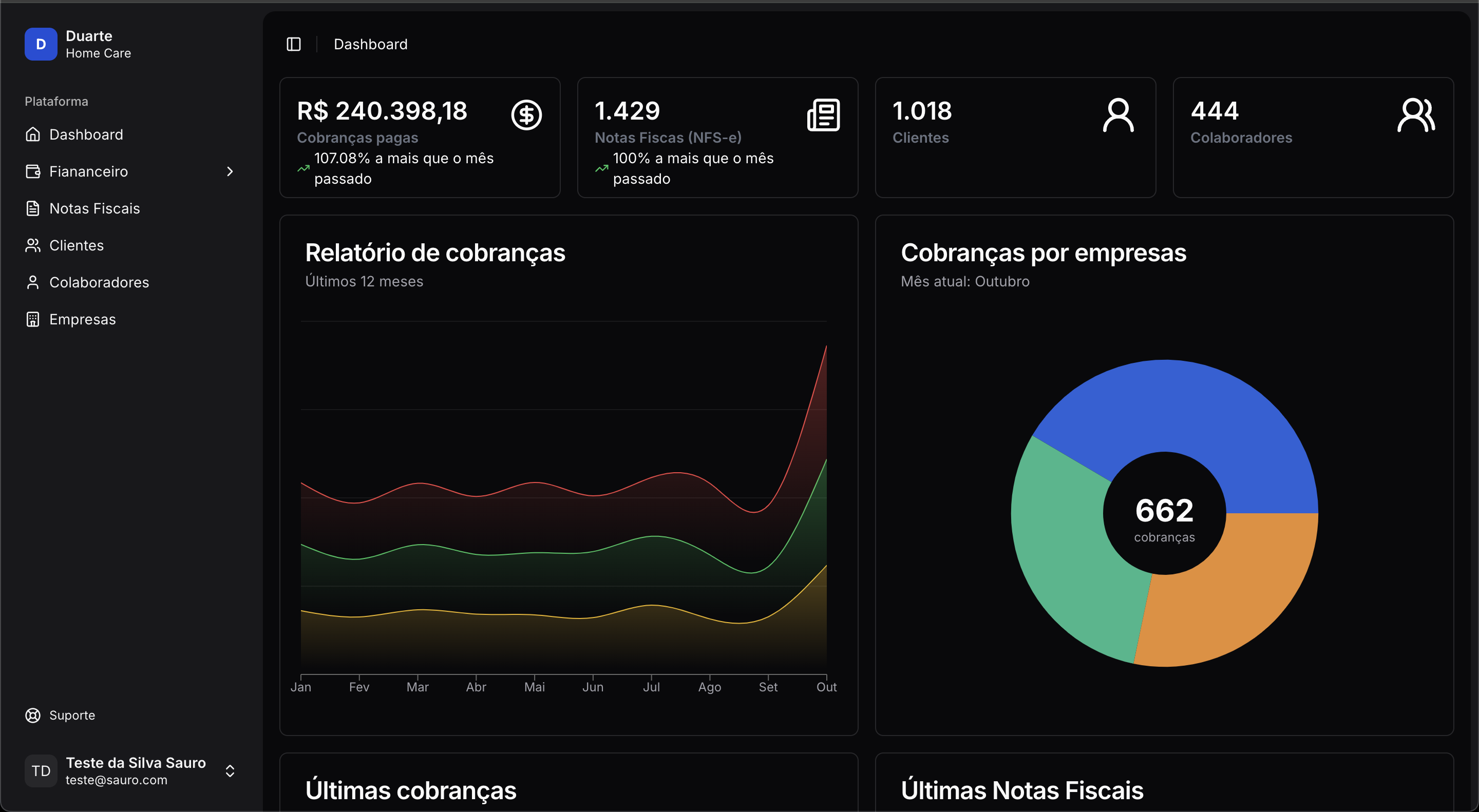
Task: Navigate to Colaboradores page
Action: pyautogui.click(x=131, y=282)
